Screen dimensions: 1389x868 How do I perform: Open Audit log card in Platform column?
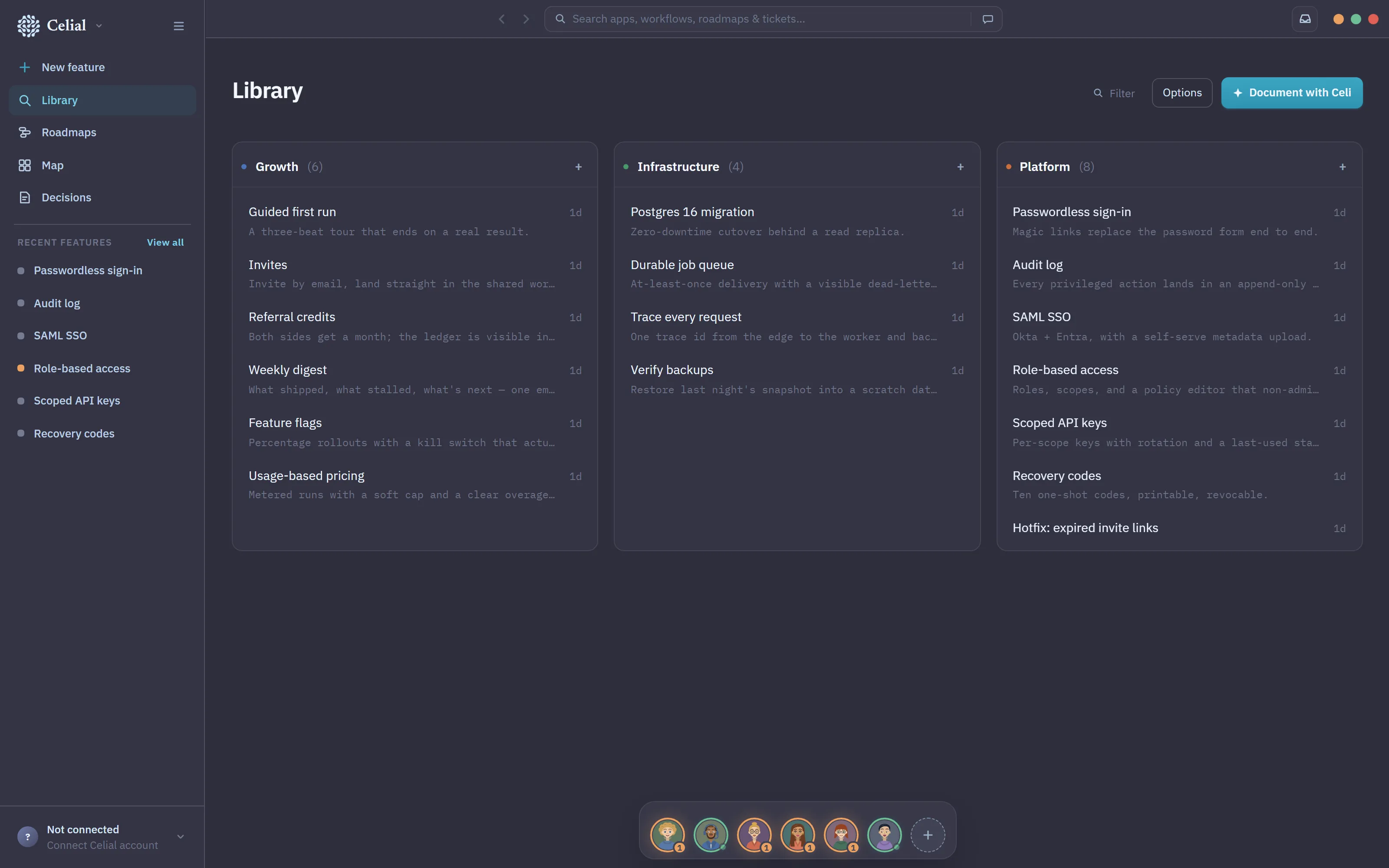click(x=1179, y=274)
